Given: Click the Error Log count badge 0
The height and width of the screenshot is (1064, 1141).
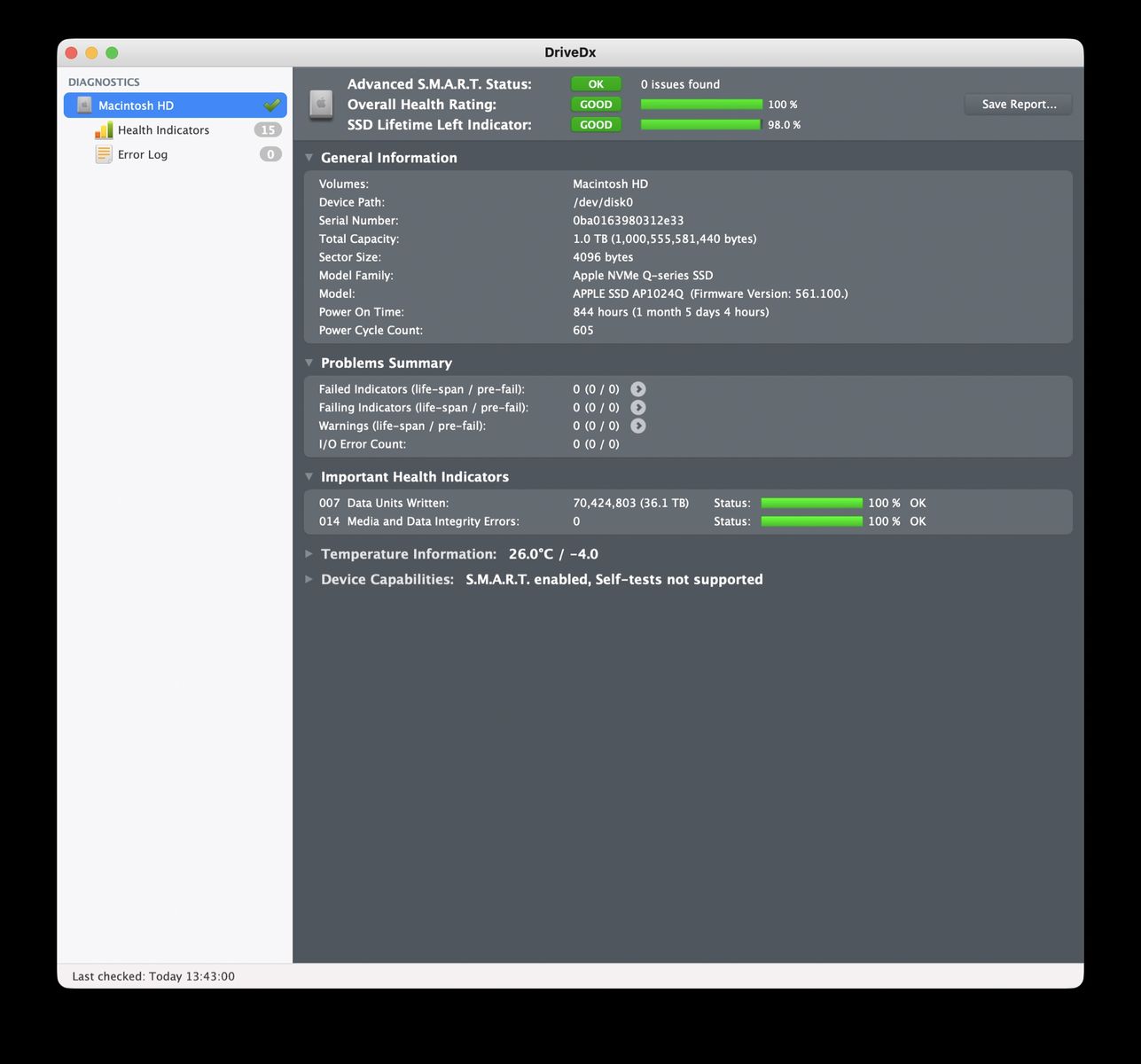Looking at the screenshot, I should [270, 154].
